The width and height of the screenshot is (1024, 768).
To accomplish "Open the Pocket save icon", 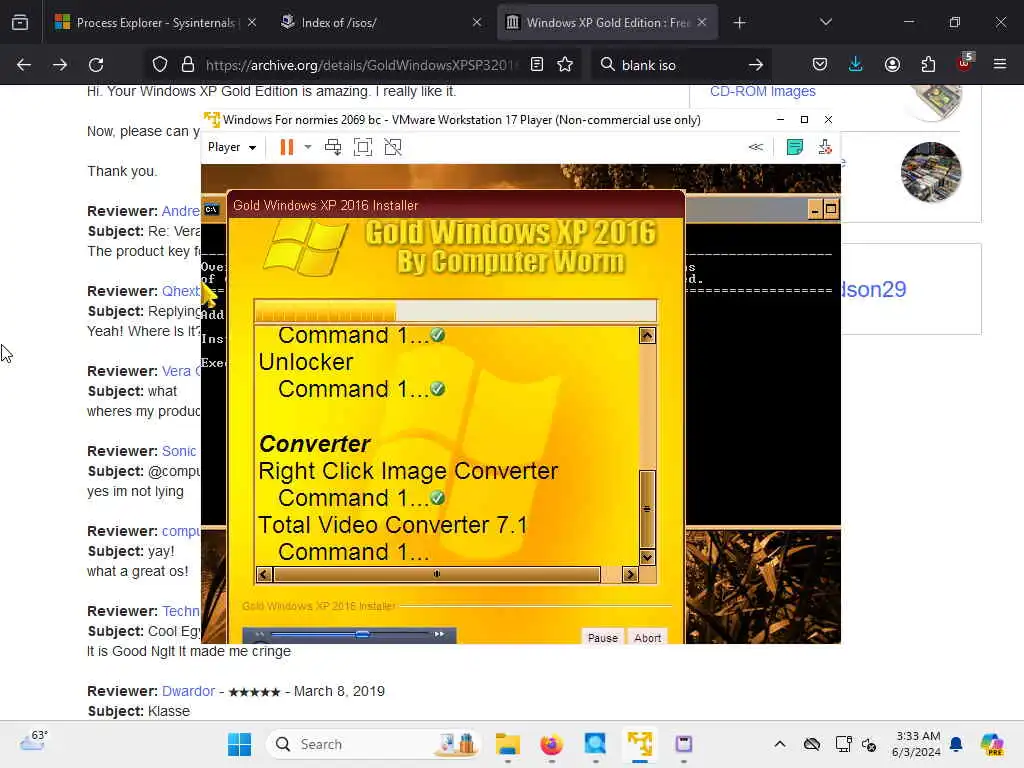I will 820,65.
